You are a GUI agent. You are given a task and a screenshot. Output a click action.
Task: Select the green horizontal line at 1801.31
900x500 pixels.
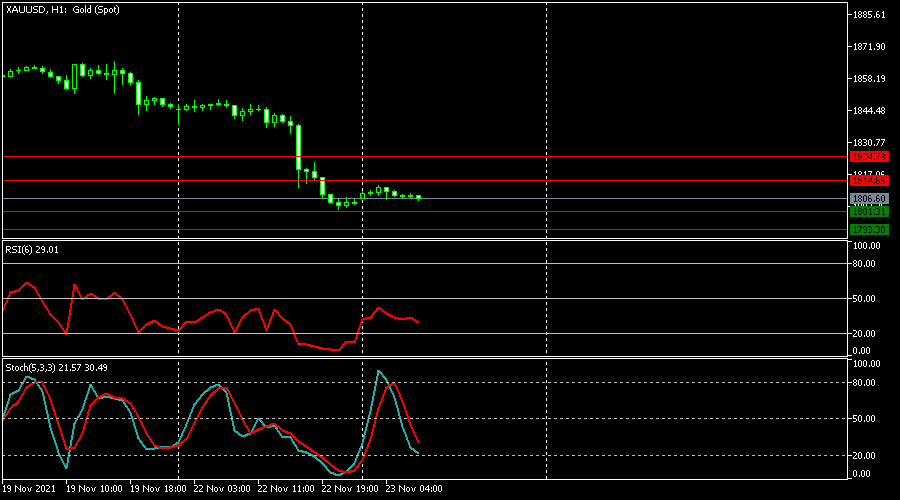click(x=425, y=212)
